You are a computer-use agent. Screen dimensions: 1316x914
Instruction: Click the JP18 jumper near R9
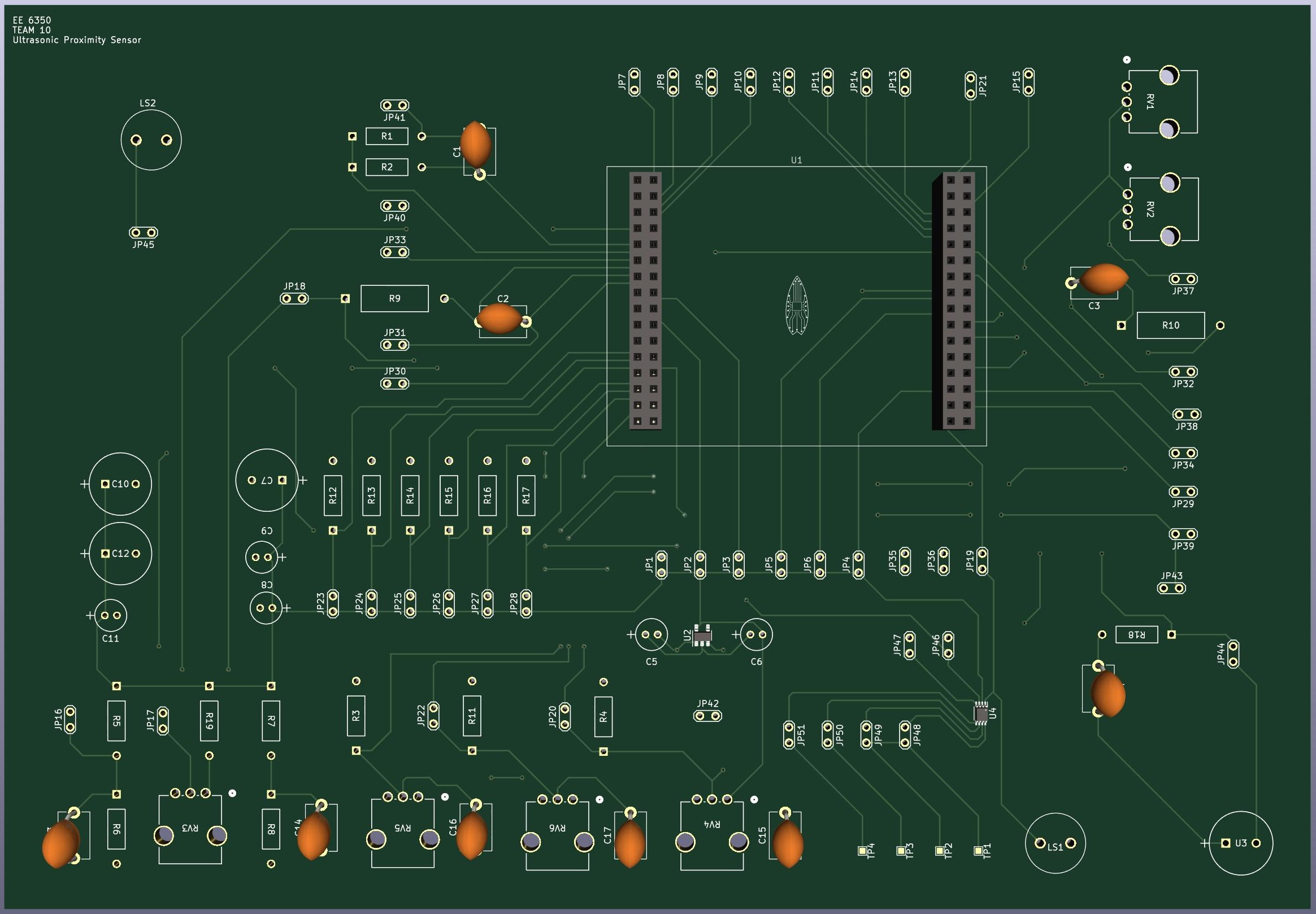pos(294,298)
